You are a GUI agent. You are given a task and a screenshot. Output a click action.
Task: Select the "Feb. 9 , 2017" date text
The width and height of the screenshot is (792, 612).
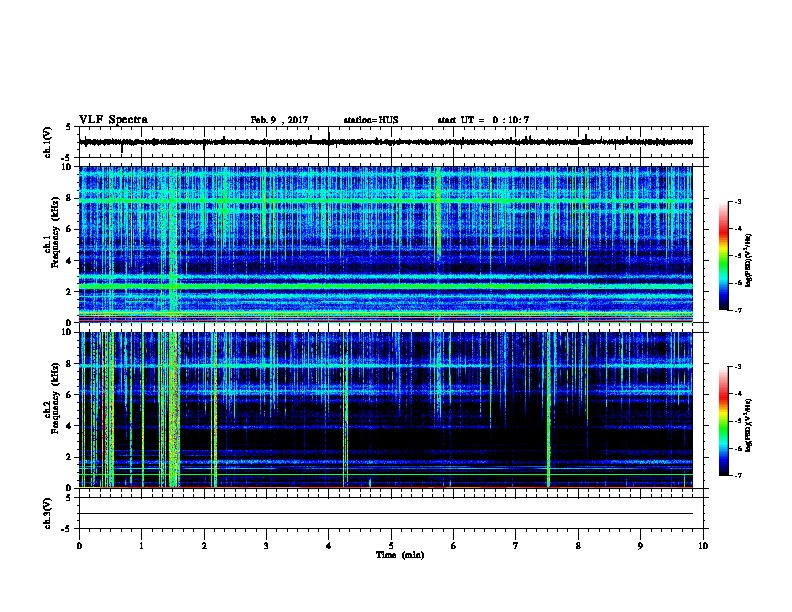tap(279, 120)
